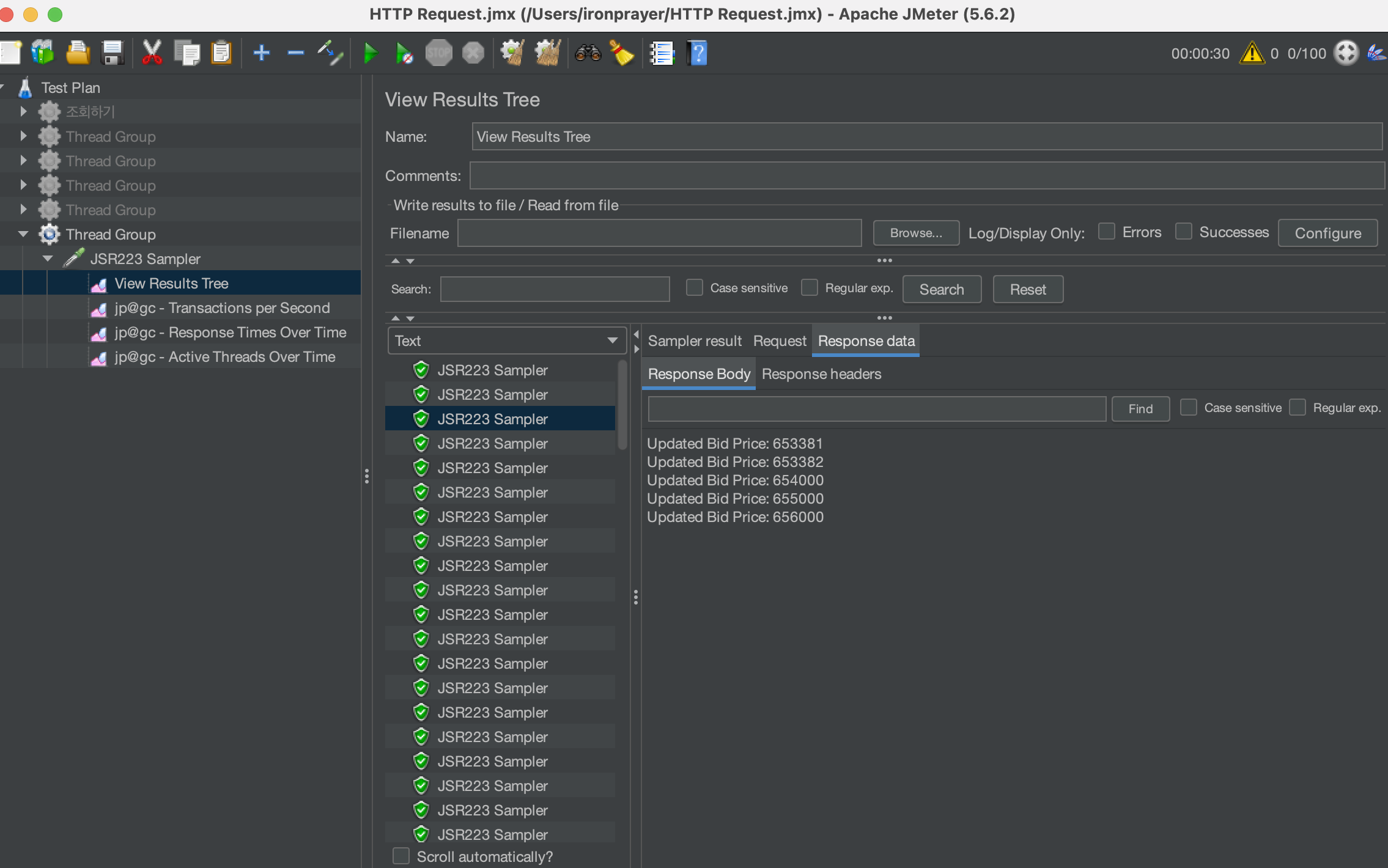Switch to the Sampler result tab
Image resolution: width=1388 pixels, height=868 pixels.
point(695,341)
